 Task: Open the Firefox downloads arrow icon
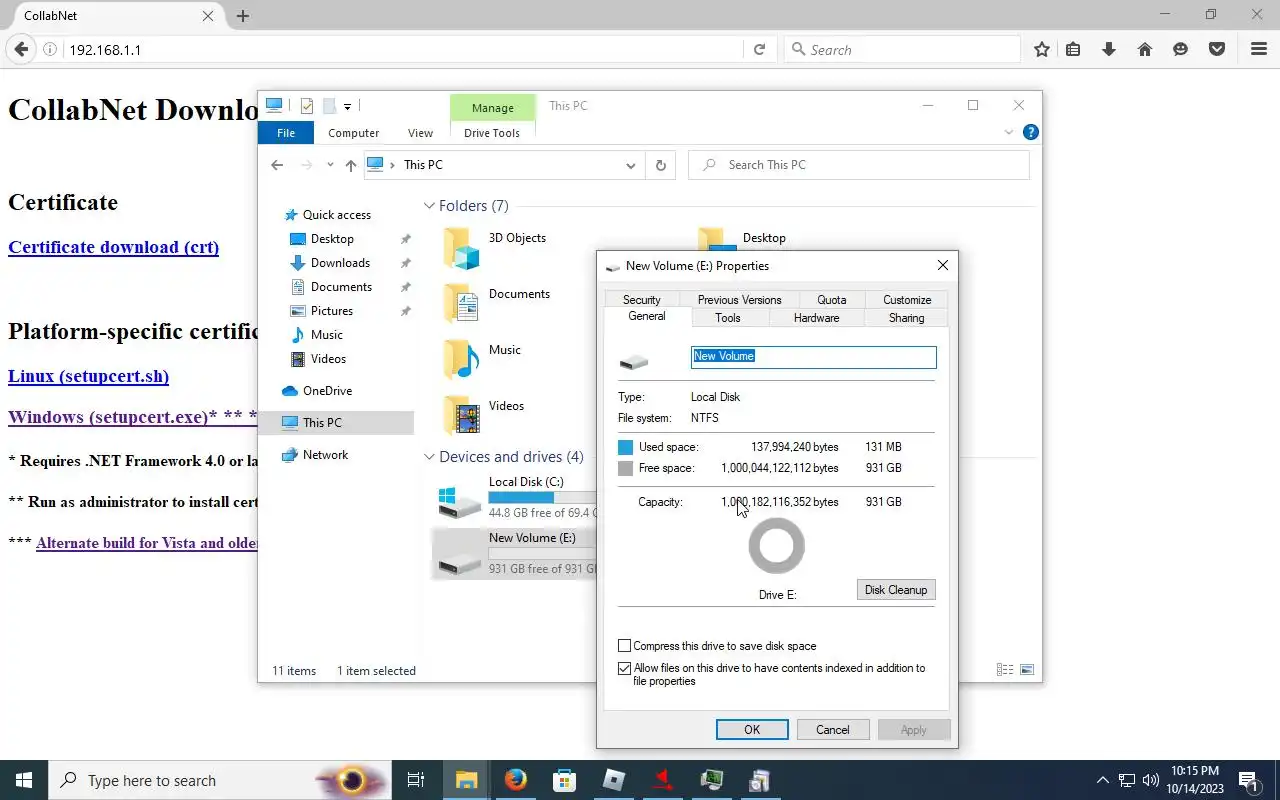[x=1109, y=49]
